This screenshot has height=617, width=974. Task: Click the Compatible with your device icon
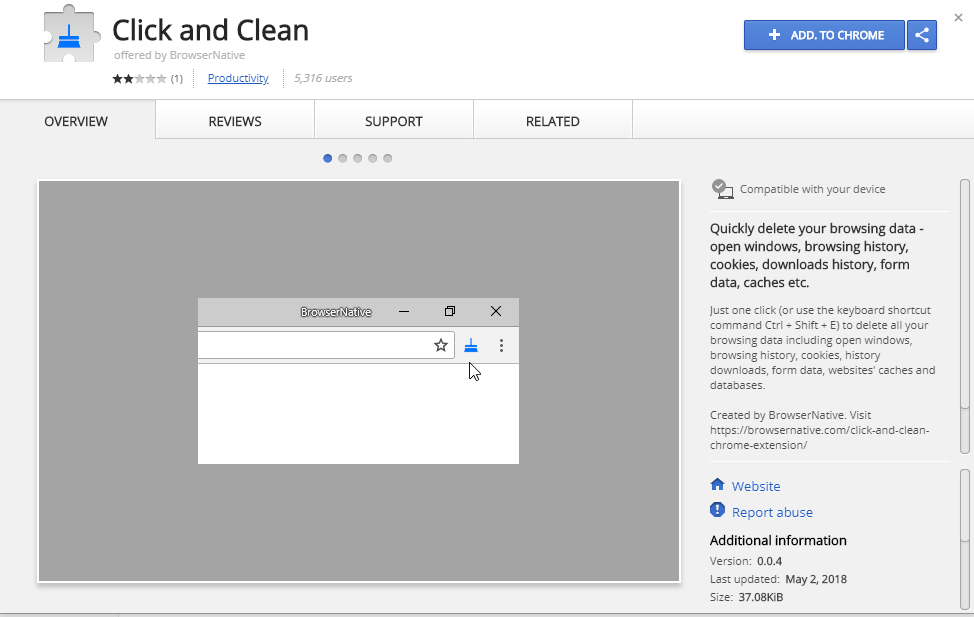(721, 188)
